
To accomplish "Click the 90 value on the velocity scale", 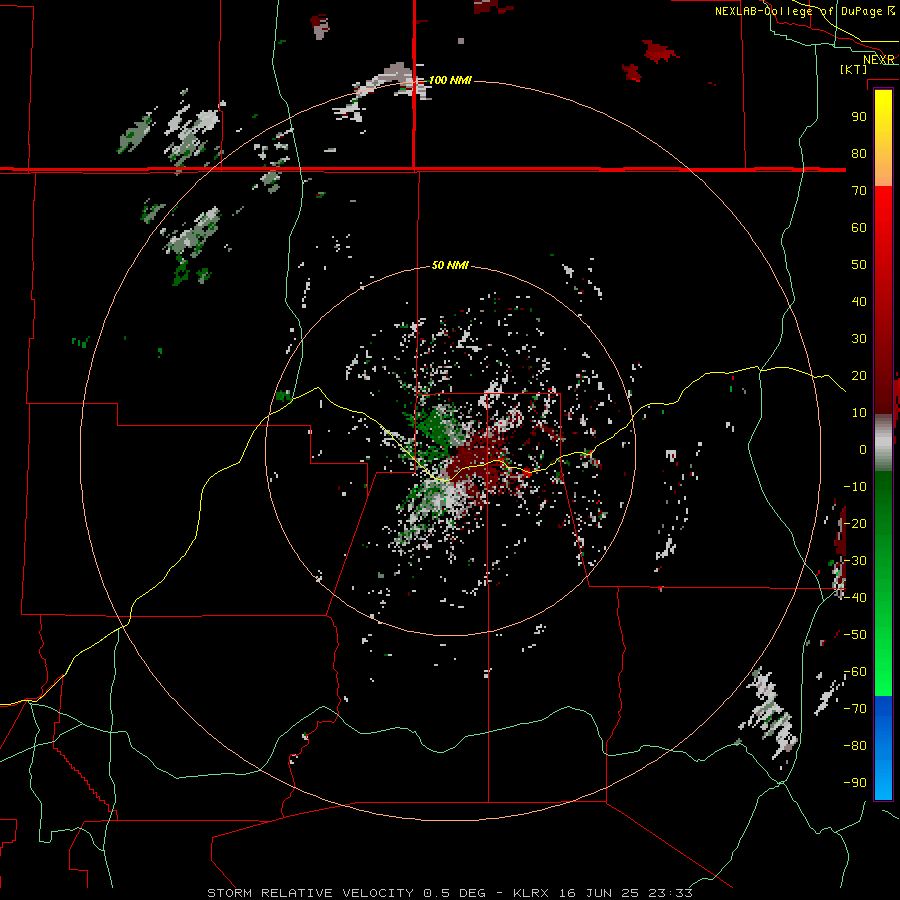I will pos(859,117).
